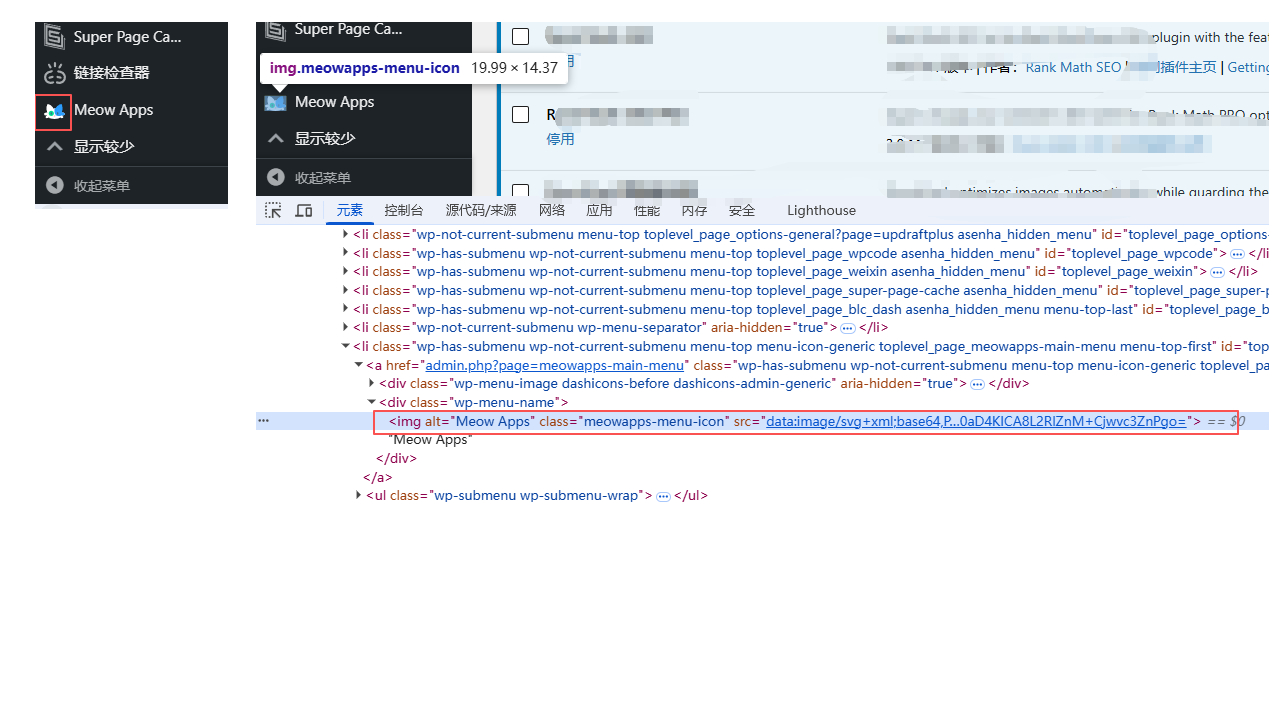Collapse the a href meowapps anchor node

coord(359,365)
